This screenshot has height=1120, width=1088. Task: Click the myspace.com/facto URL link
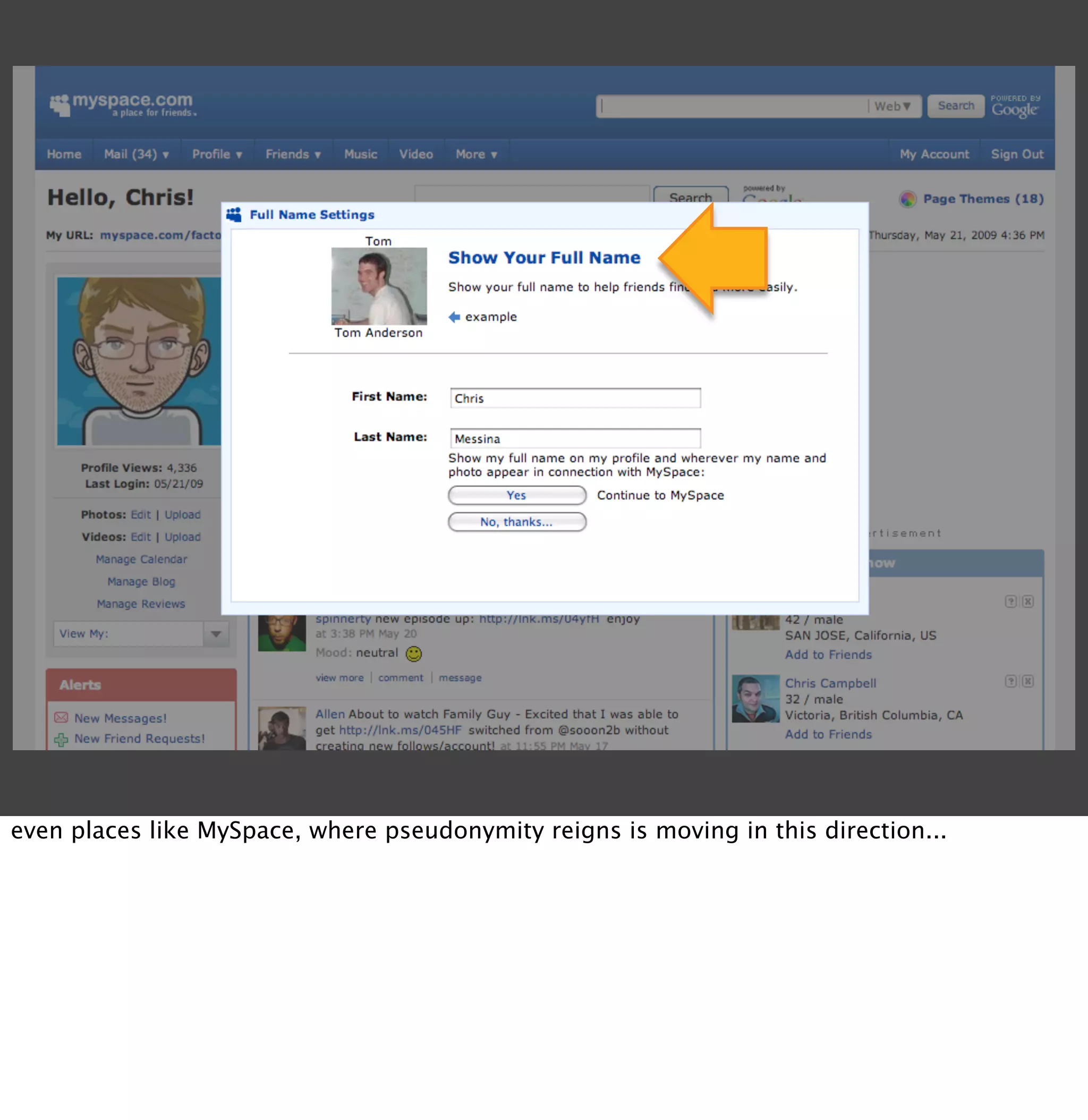pos(160,235)
